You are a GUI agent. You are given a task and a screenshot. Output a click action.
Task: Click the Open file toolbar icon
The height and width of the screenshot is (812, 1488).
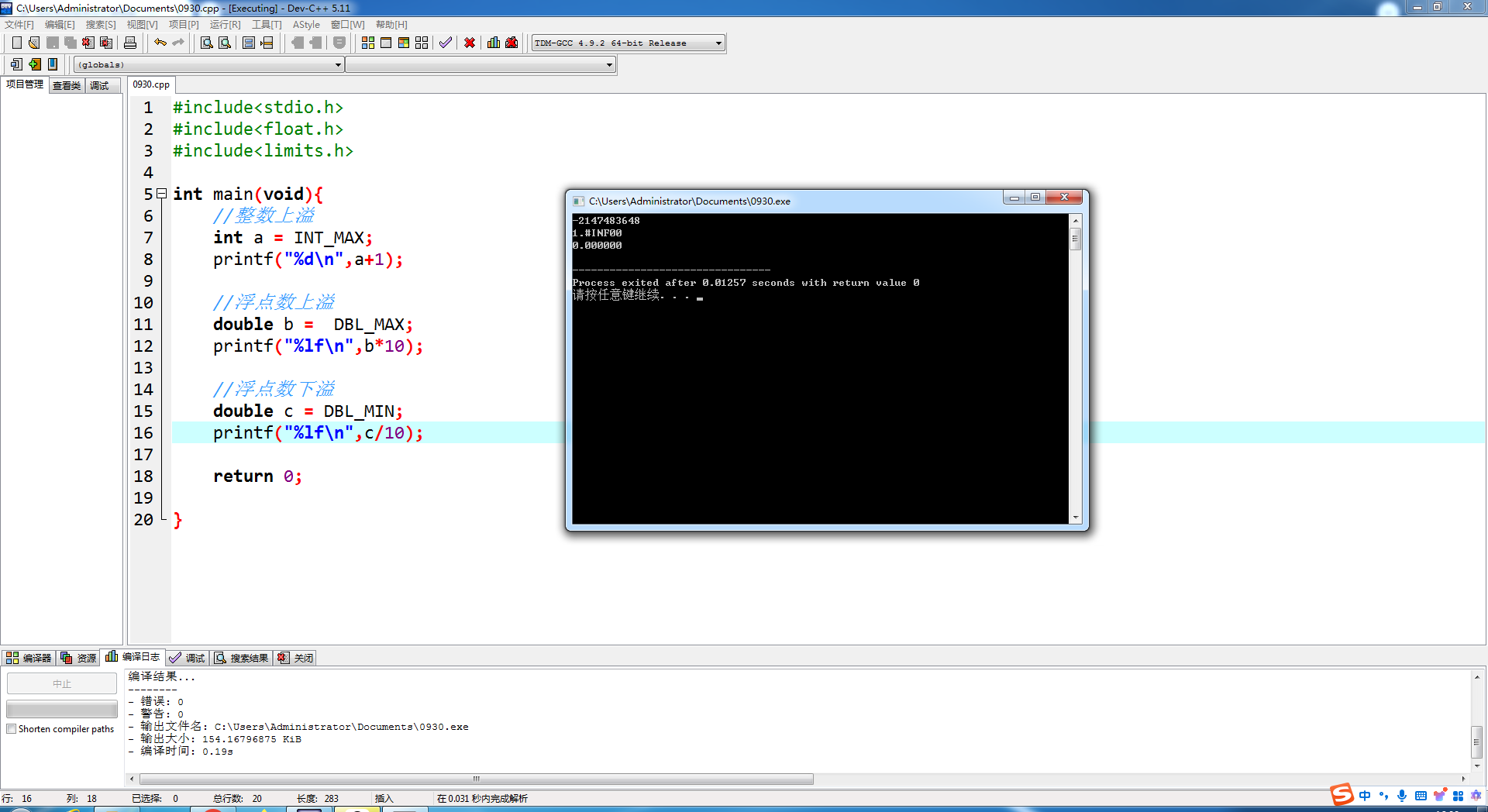coord(34,43)
